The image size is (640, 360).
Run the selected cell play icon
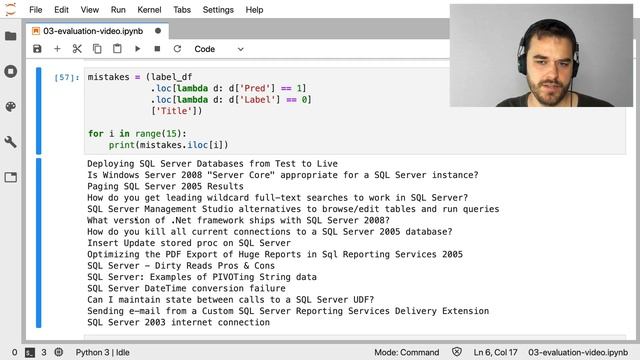pos(138,49)
